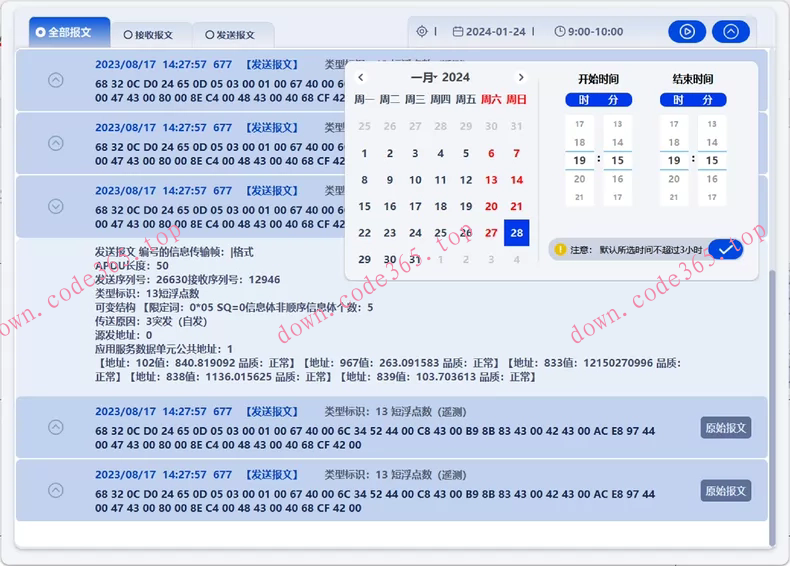The height and width of the screenshot is (566, 790).
Task: Click the collapse-up circle button in top bar
Action: pos(731,32)
